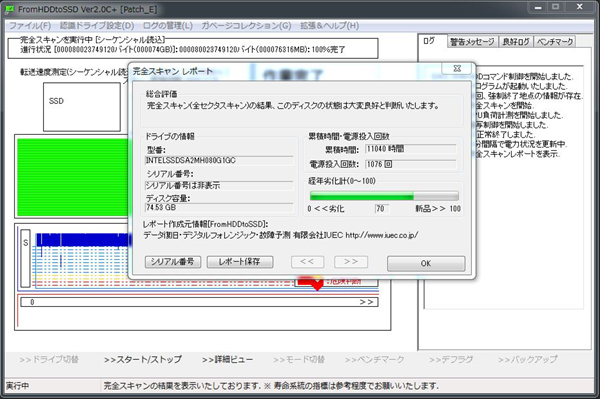Open the 認識ドライブ設定(D) menu
Viewport: 600px width, 399px height.
[x=97, y=26]
